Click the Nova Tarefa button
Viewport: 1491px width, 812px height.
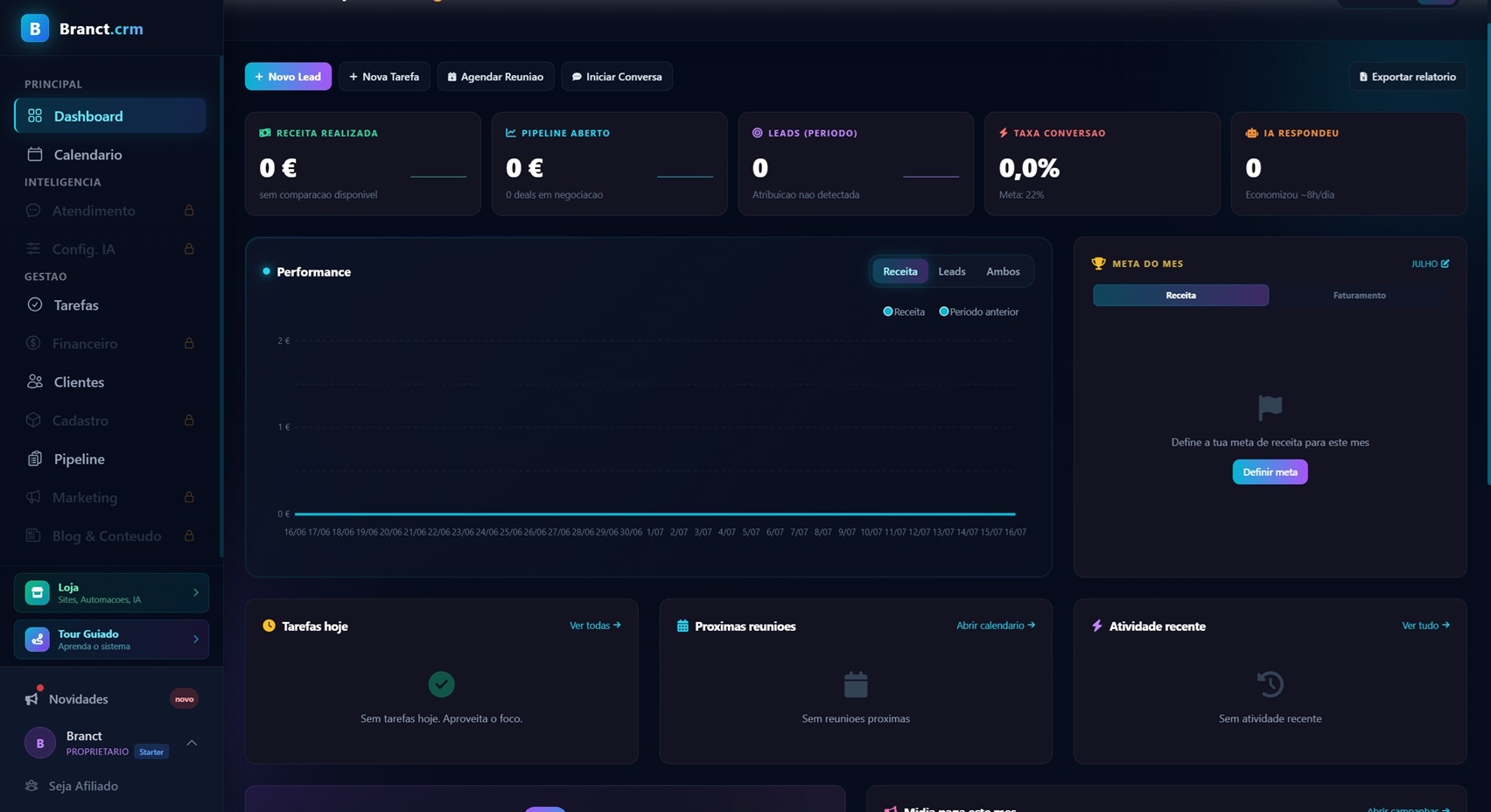tap(384, 76)
